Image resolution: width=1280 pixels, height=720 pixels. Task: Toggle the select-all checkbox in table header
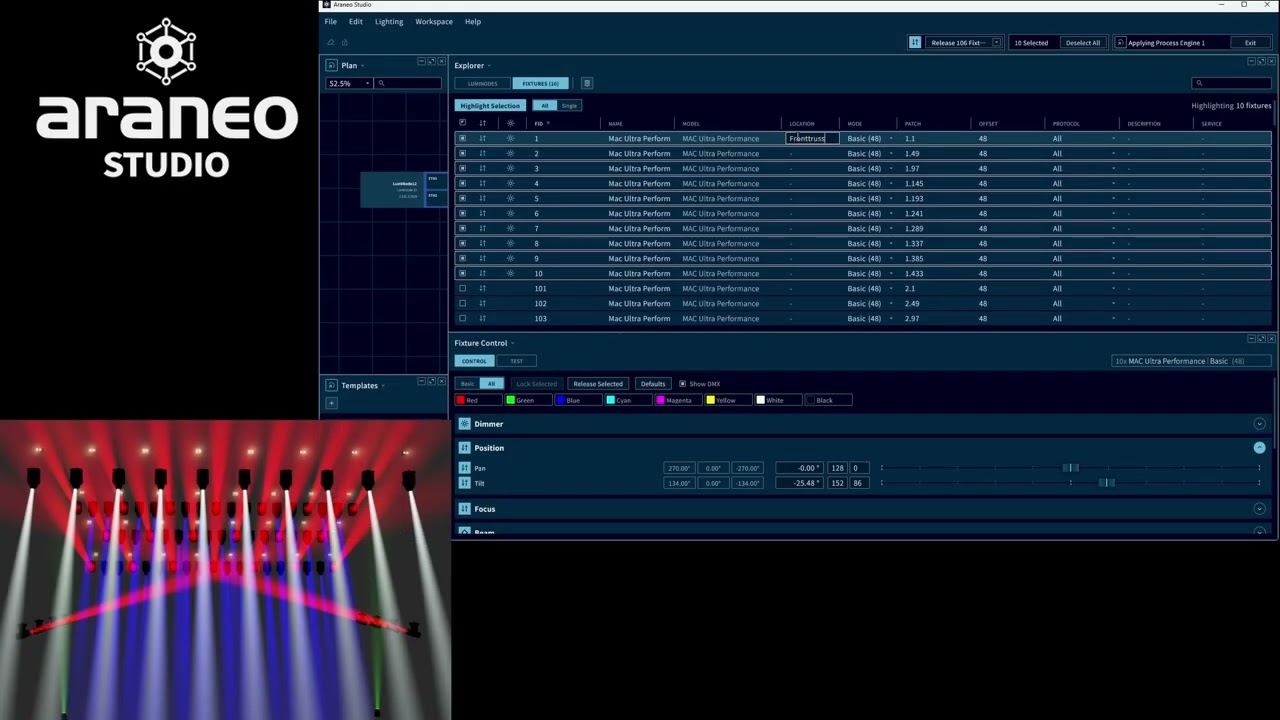point(462,123)
